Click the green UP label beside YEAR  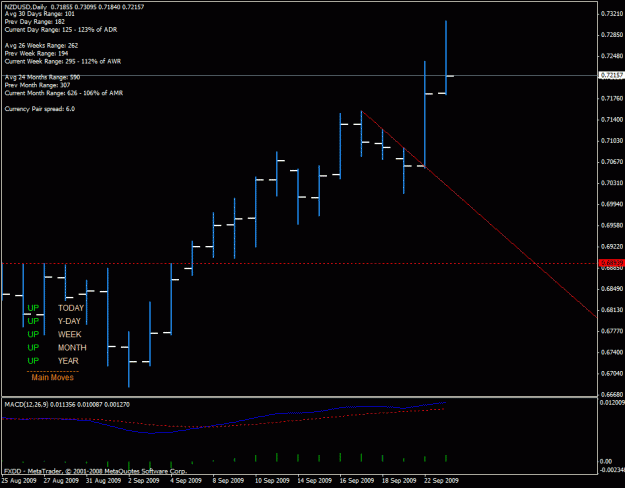pyautogui.click(x=33, y=361)
